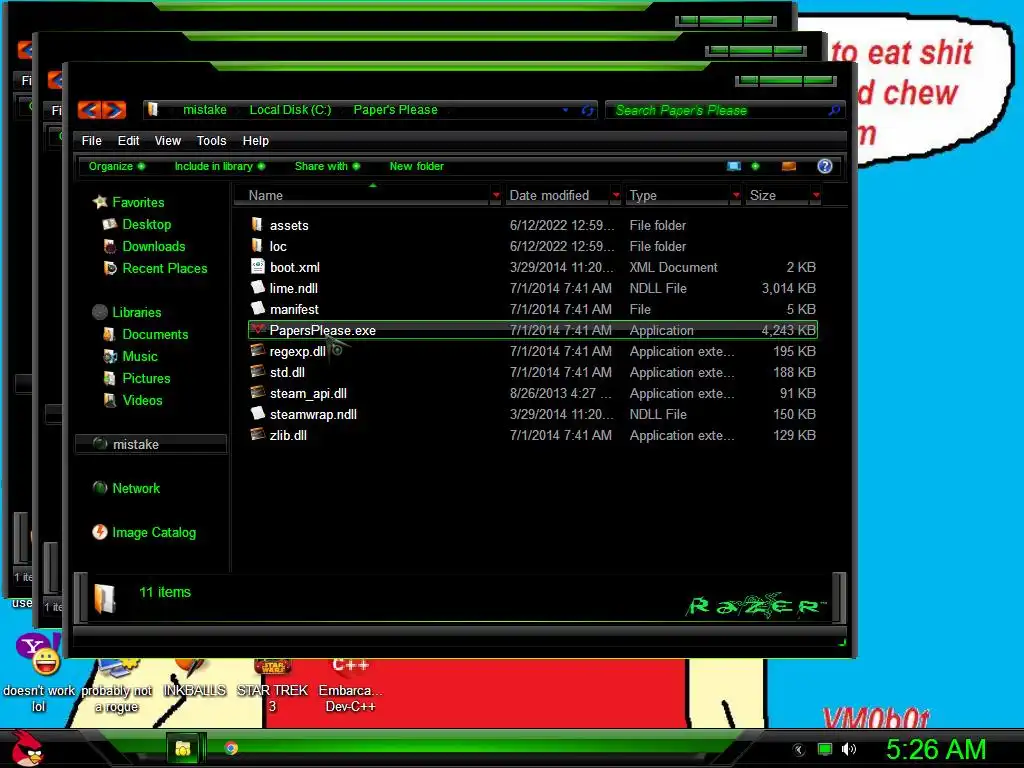1024x768 pixels.
Task: Open the Tools menu
Action: click(212, 140)
